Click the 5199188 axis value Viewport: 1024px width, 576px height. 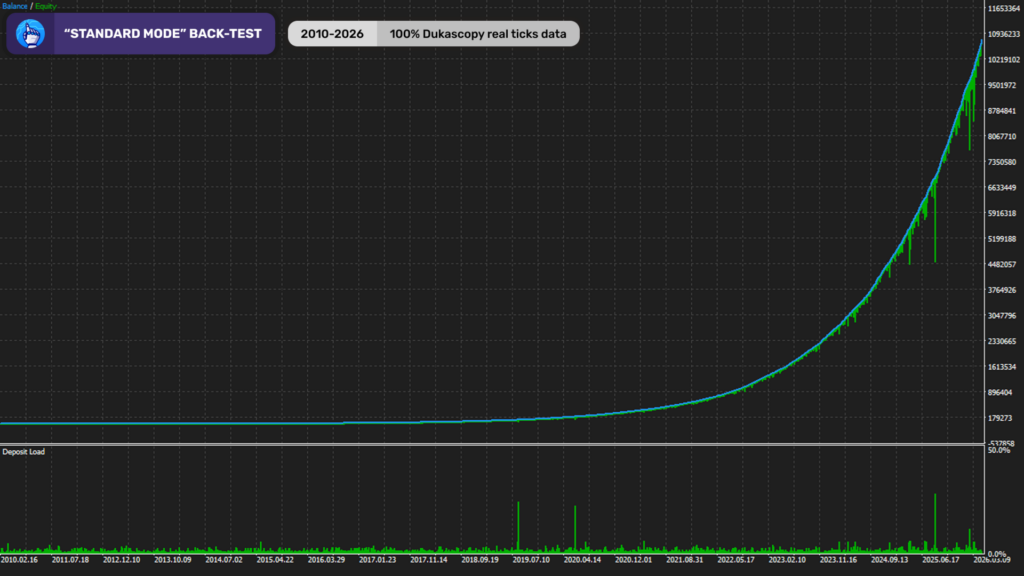point(1004,239)
